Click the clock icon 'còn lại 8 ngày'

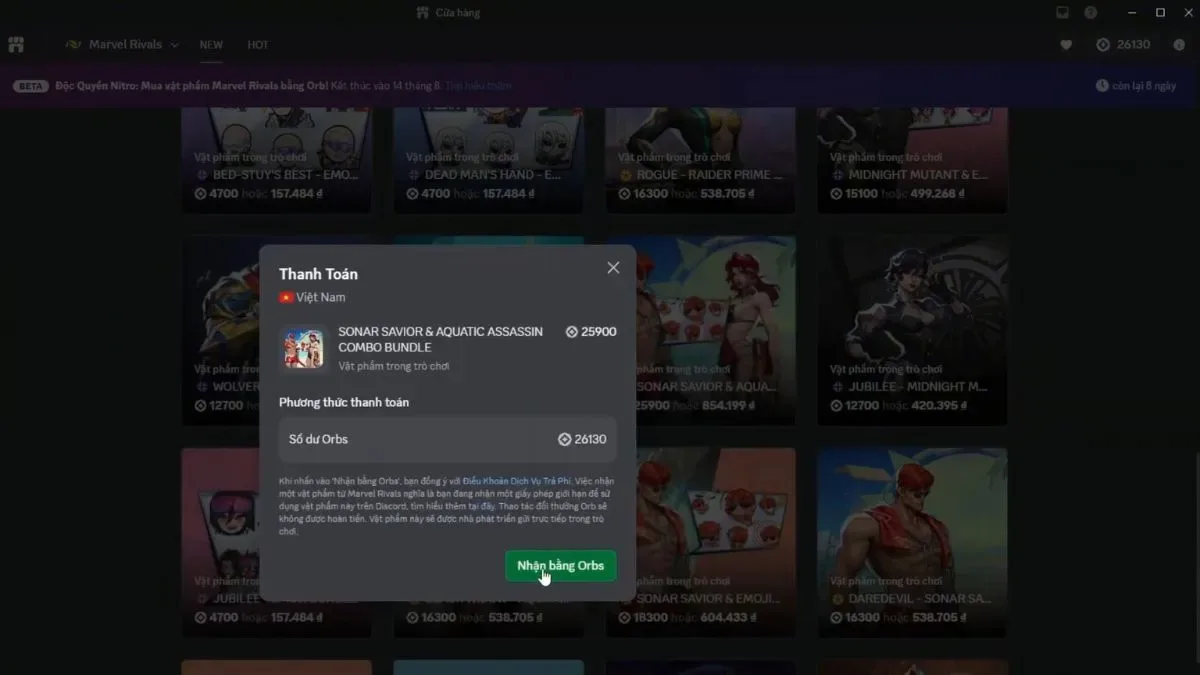click(x=1102, y=86)
